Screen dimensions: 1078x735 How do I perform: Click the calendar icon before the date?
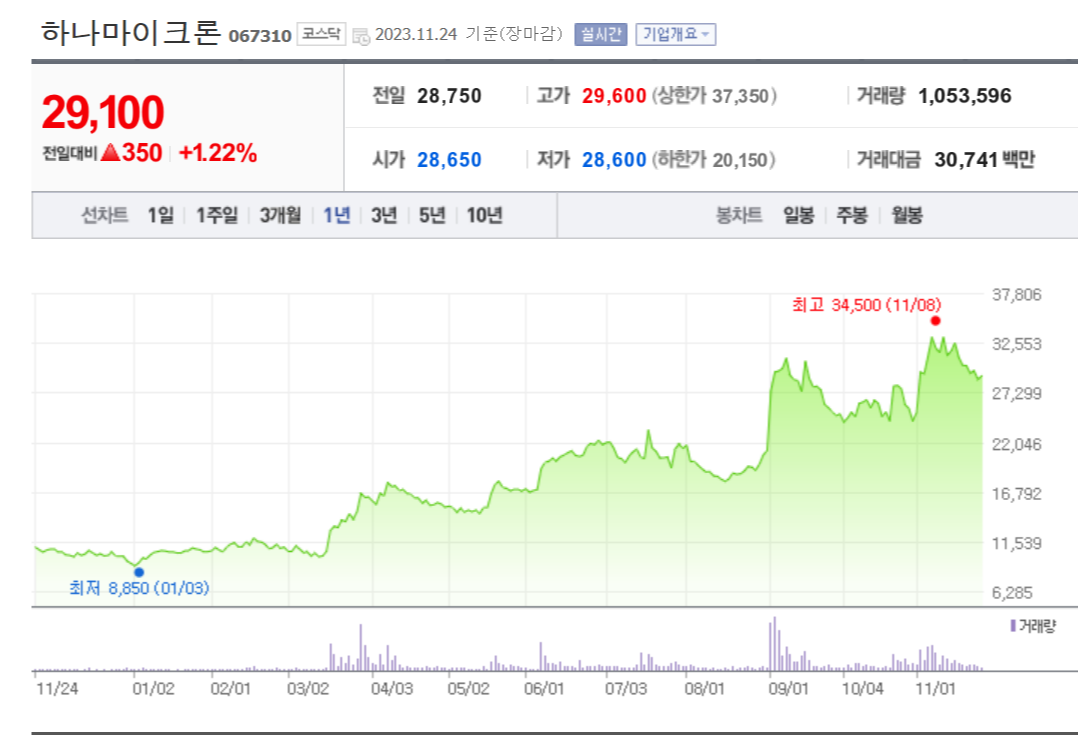coord(361,36)
